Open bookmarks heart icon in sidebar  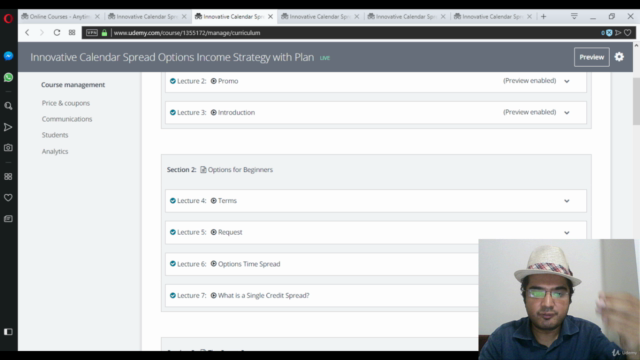point(8,198)
